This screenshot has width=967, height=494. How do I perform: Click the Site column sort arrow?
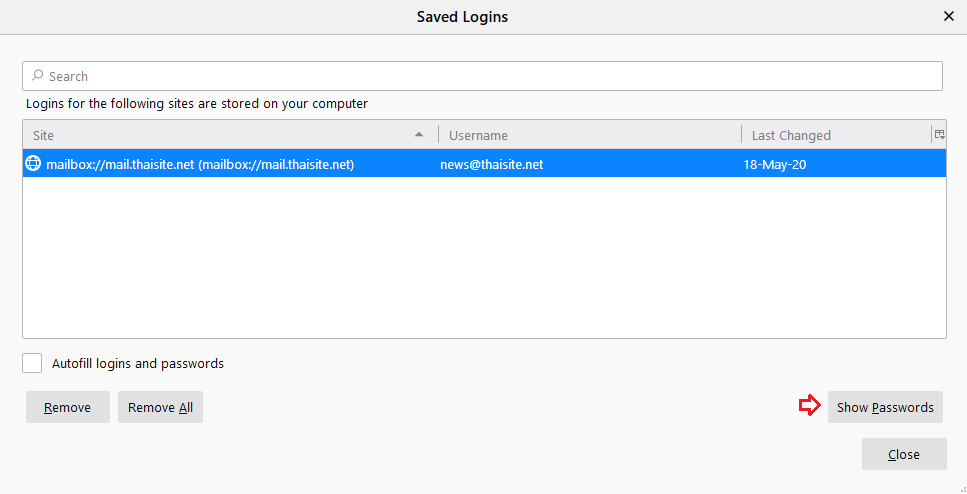point(419,134)
